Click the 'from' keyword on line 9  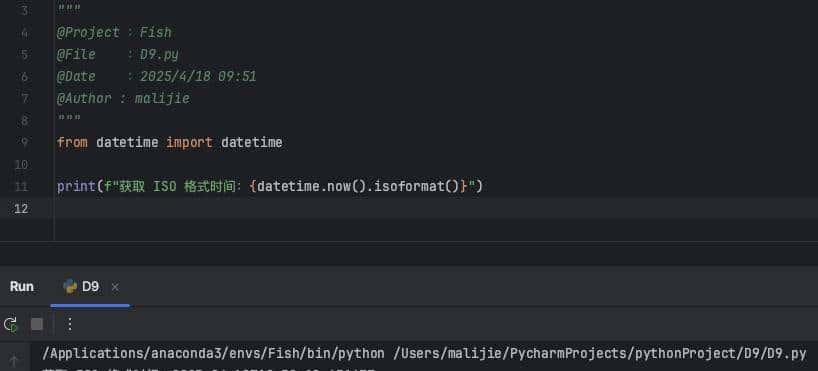click(x=72, y=142)
